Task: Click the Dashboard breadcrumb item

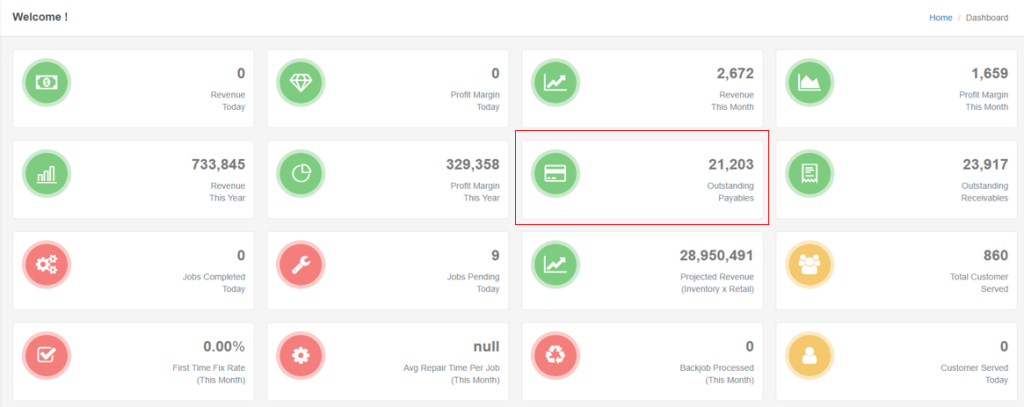Action: pos(987,18)
